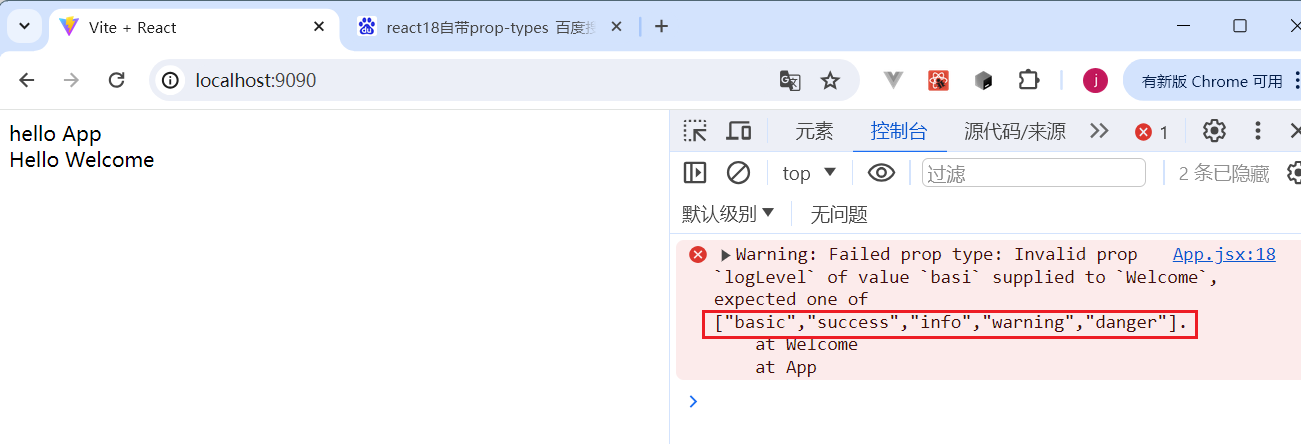Open the Vue devtools extension icon
This screenshot has width=1301, height=444.
[893, 80]
